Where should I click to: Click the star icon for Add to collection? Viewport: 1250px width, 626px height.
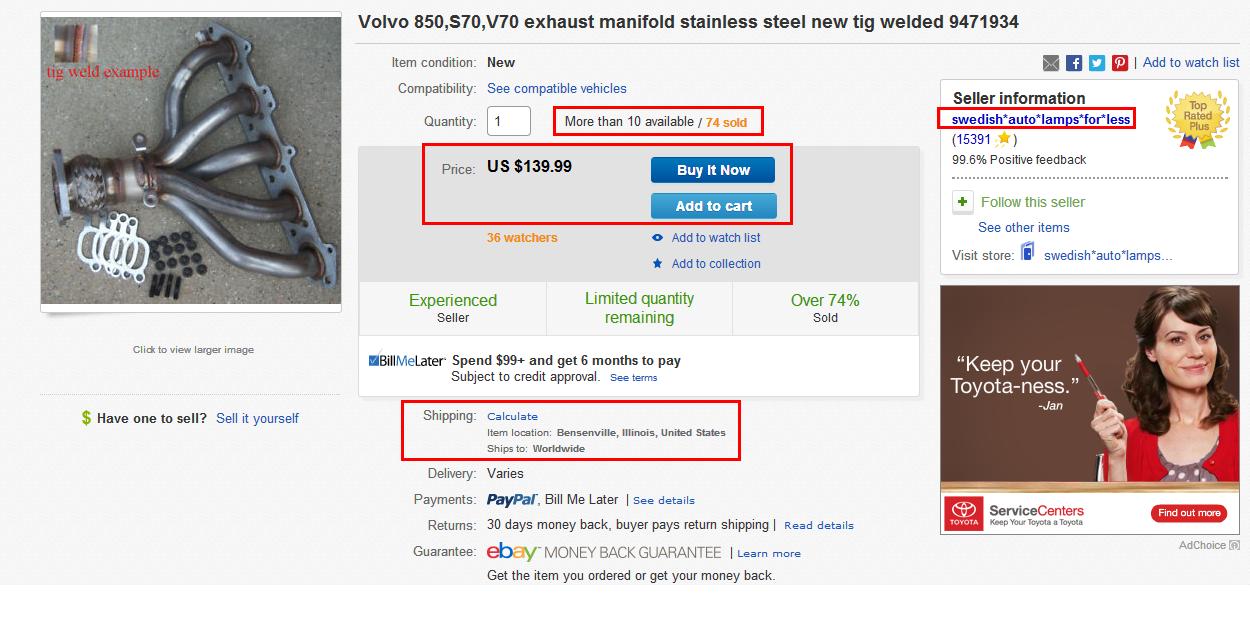click(x=657, y=264)
